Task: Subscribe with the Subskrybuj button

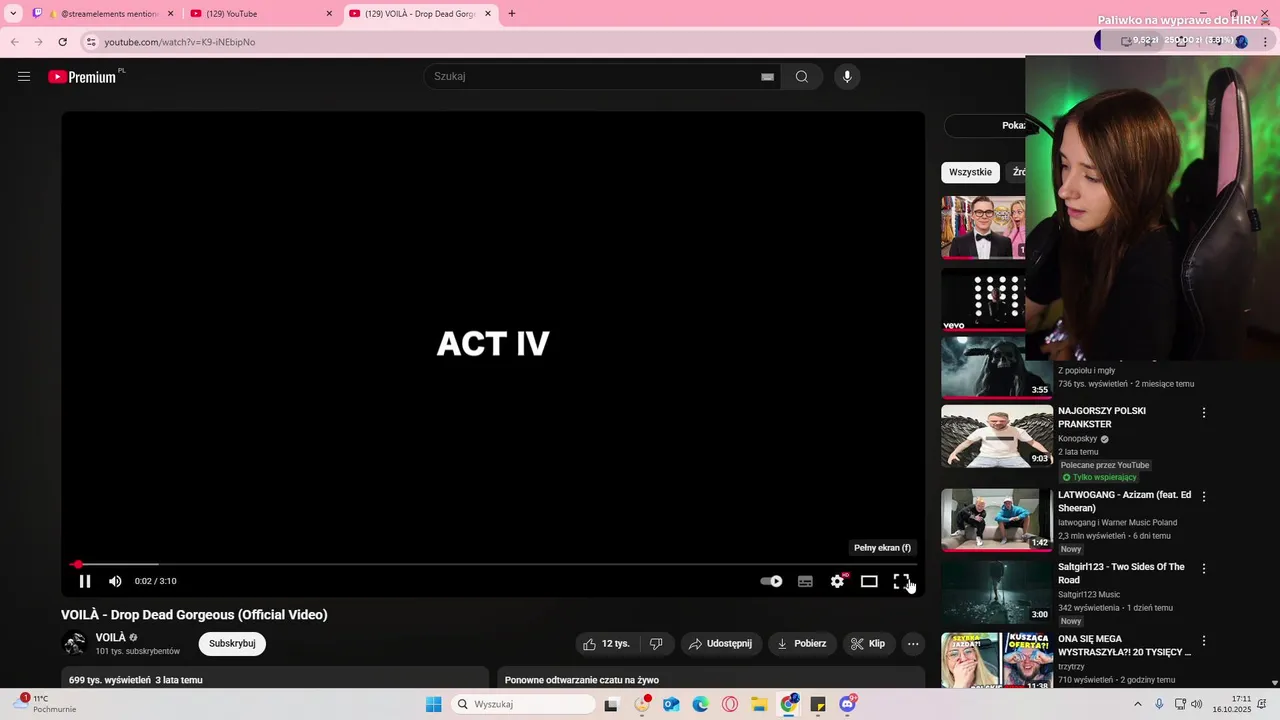Action: [x=232, y=644]
